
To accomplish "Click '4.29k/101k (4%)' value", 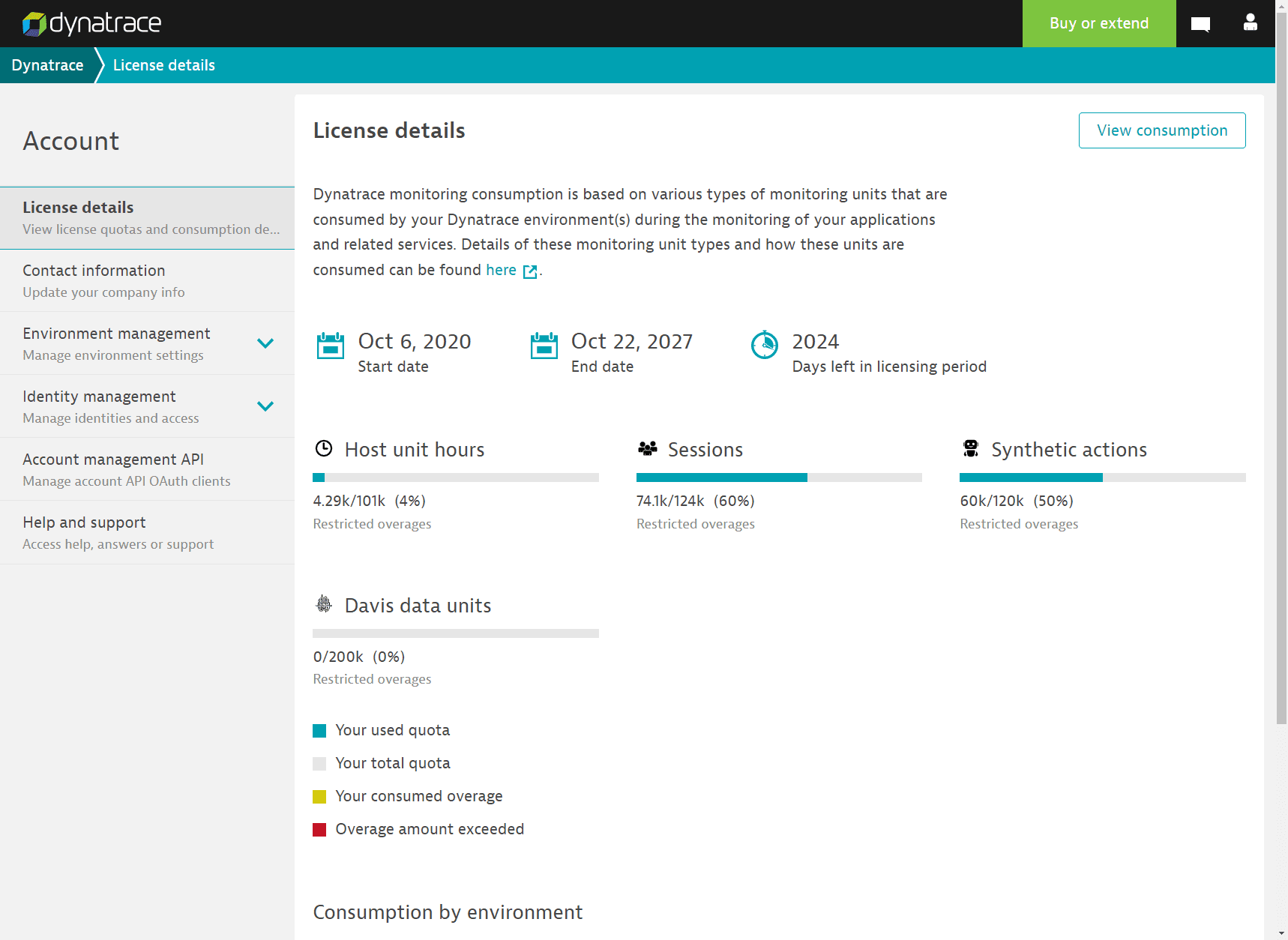I will pos(369,501).
